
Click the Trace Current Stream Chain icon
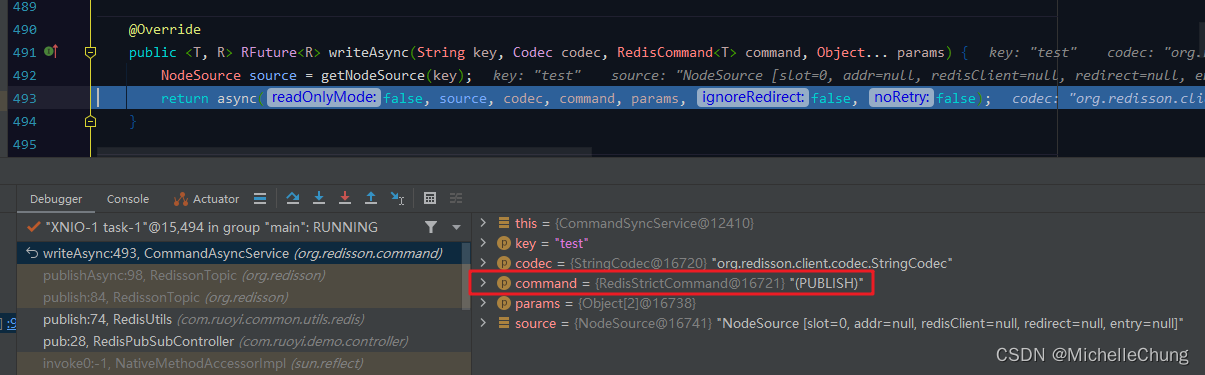456,198
